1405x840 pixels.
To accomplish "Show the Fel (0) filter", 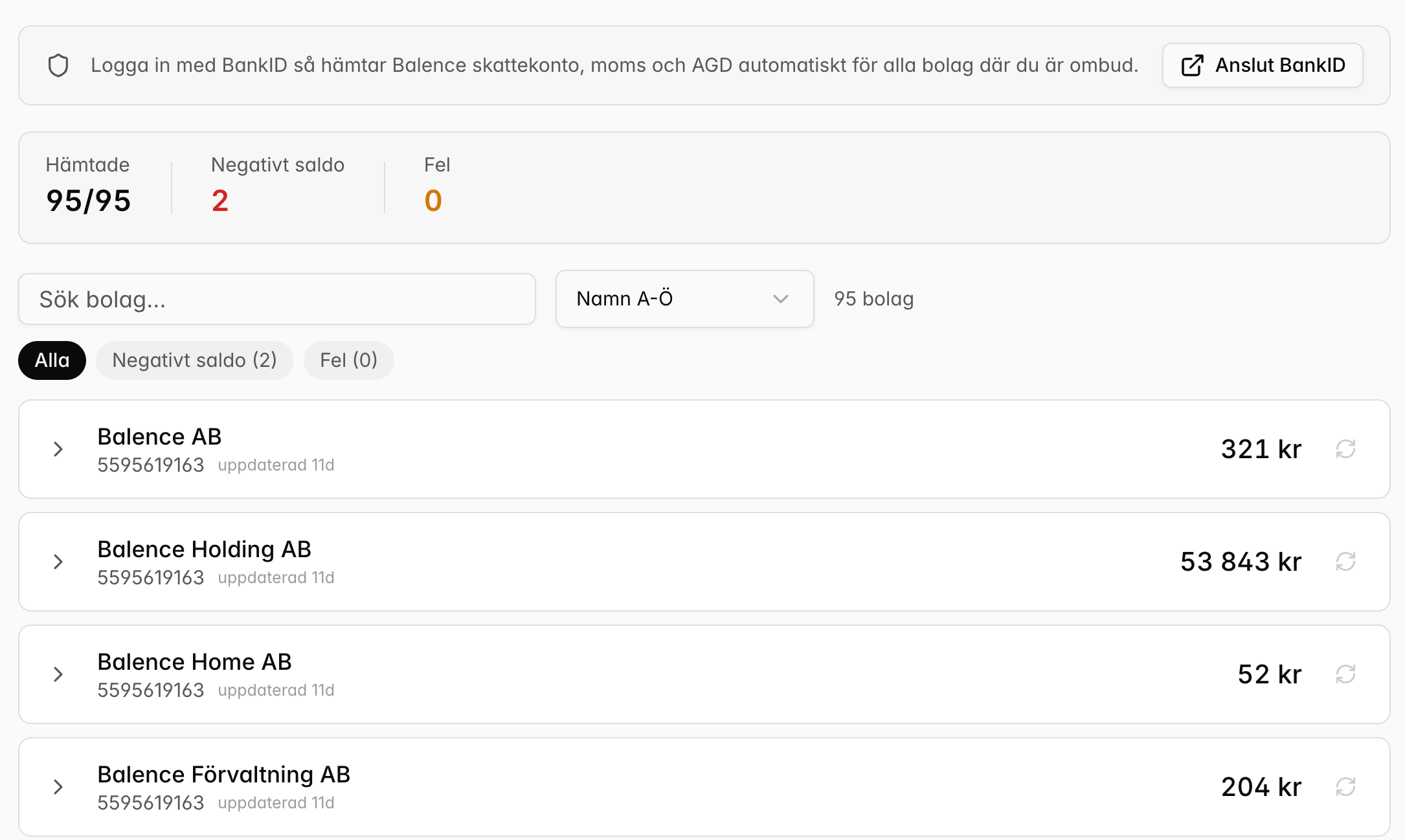I will click(348, 360).
